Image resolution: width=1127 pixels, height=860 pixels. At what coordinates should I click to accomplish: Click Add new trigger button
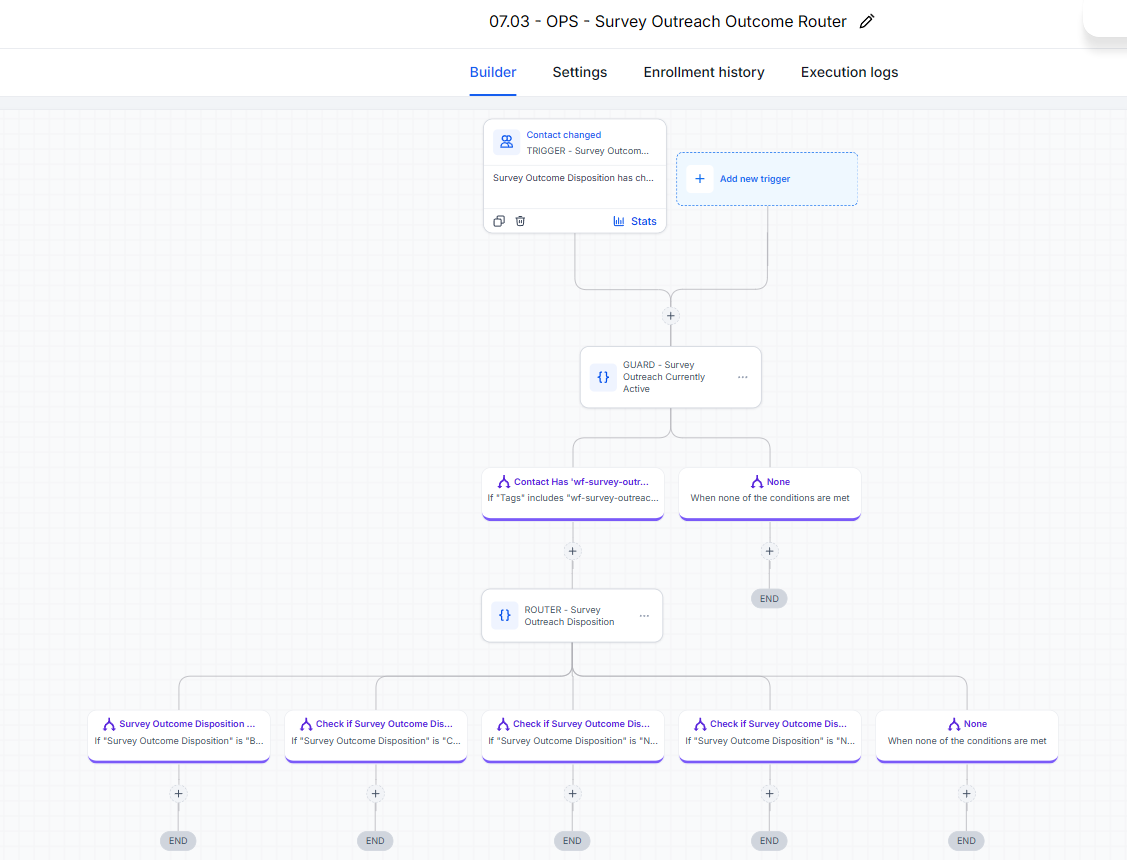pos(767,179)
